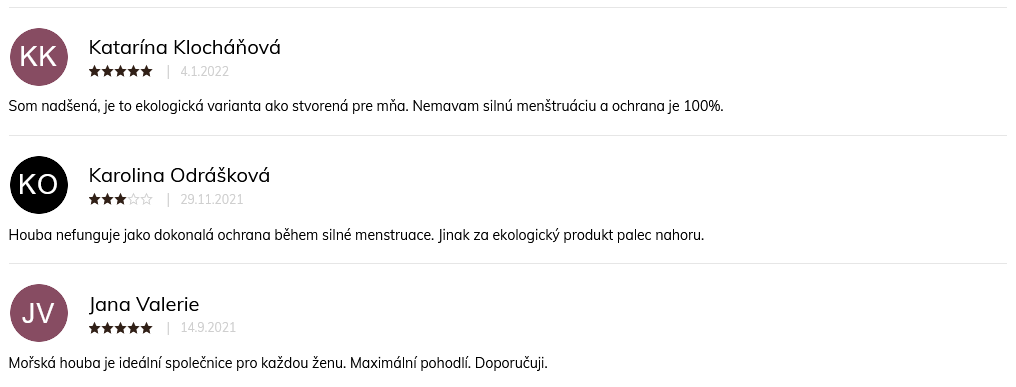The image size is (1016, 387).
Task: Click the review date 29.11.2021
Action: tap(212, 200)
